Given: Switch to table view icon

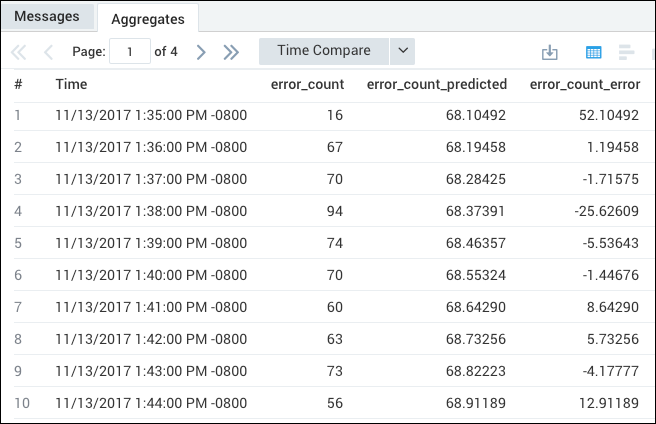Looking at the screenshot, I should click(593, 52).
